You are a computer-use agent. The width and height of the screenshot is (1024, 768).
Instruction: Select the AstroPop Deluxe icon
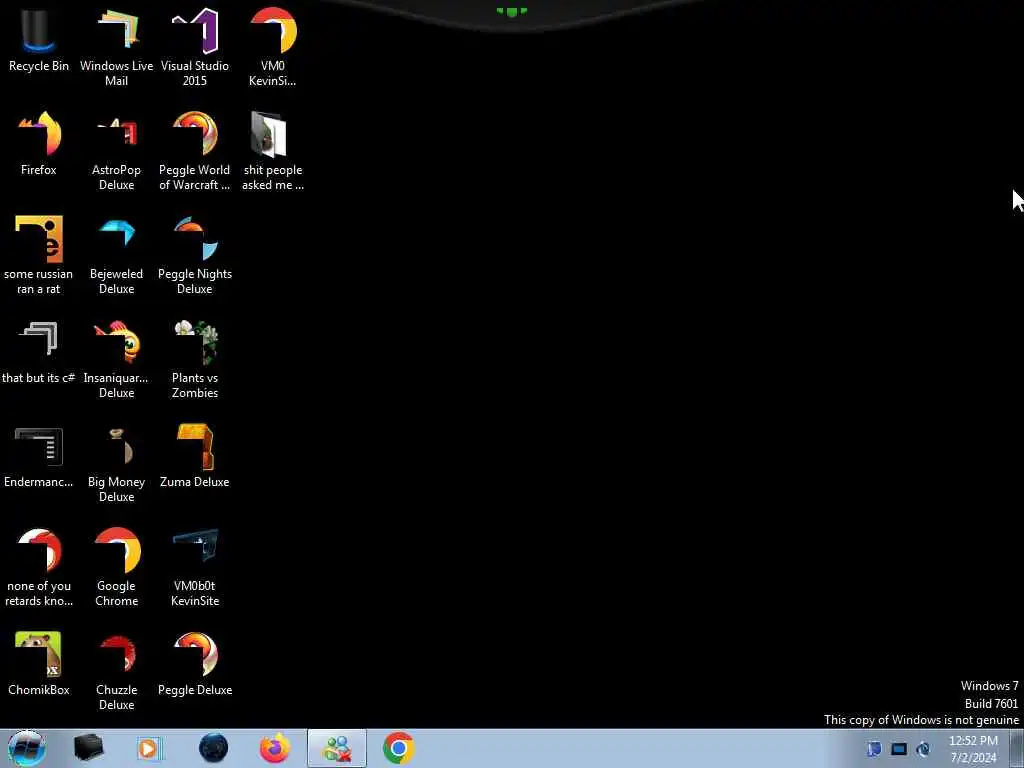(116, 152)
